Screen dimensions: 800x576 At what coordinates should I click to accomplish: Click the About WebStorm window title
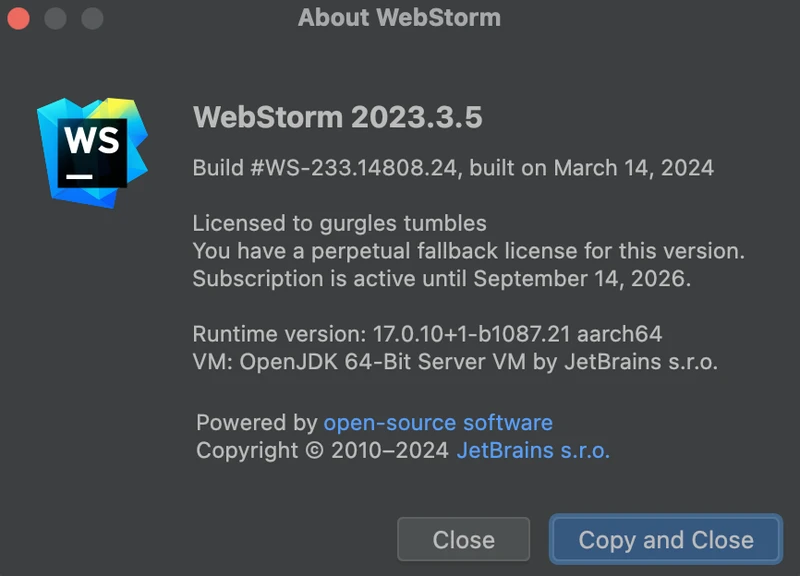(x=399, y=18)
